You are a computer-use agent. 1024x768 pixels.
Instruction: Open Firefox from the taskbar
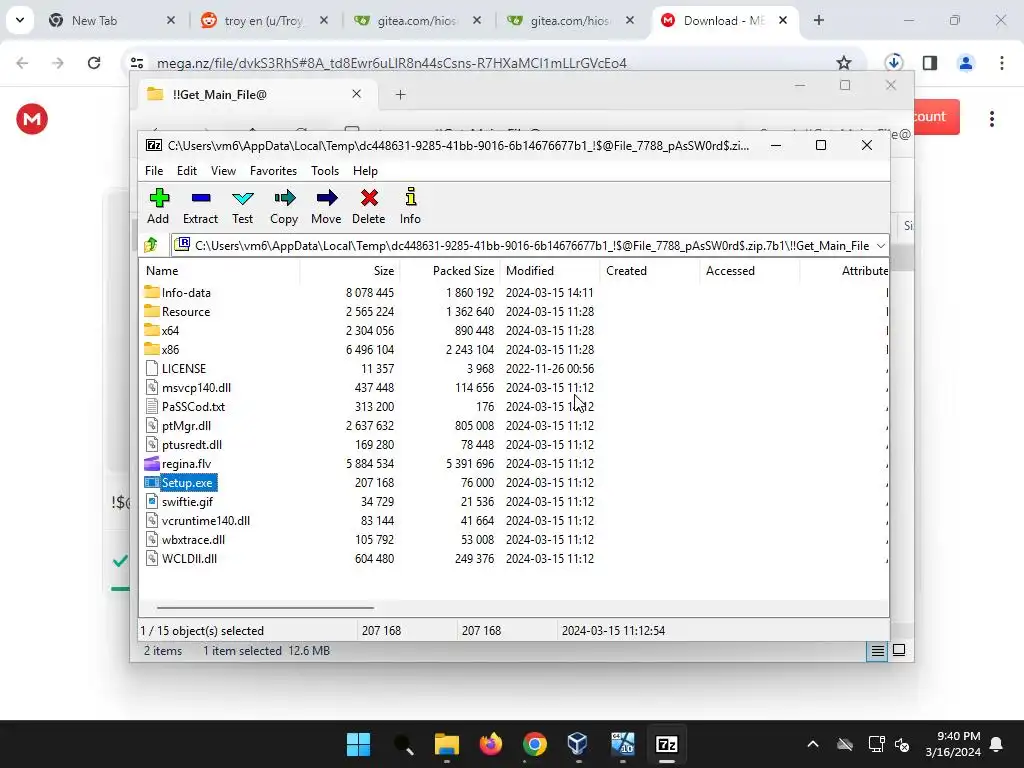491,744
